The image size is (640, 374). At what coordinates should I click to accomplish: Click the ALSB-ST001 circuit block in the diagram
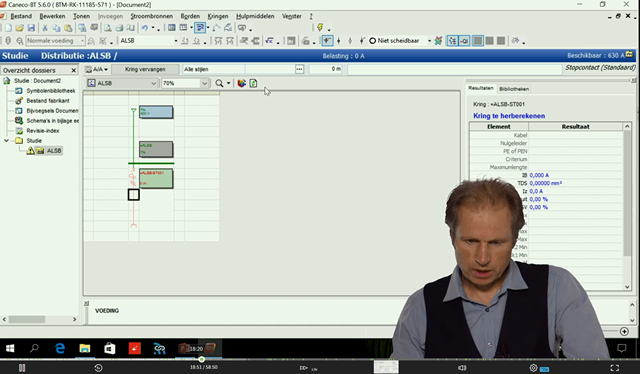coord(156,178)
